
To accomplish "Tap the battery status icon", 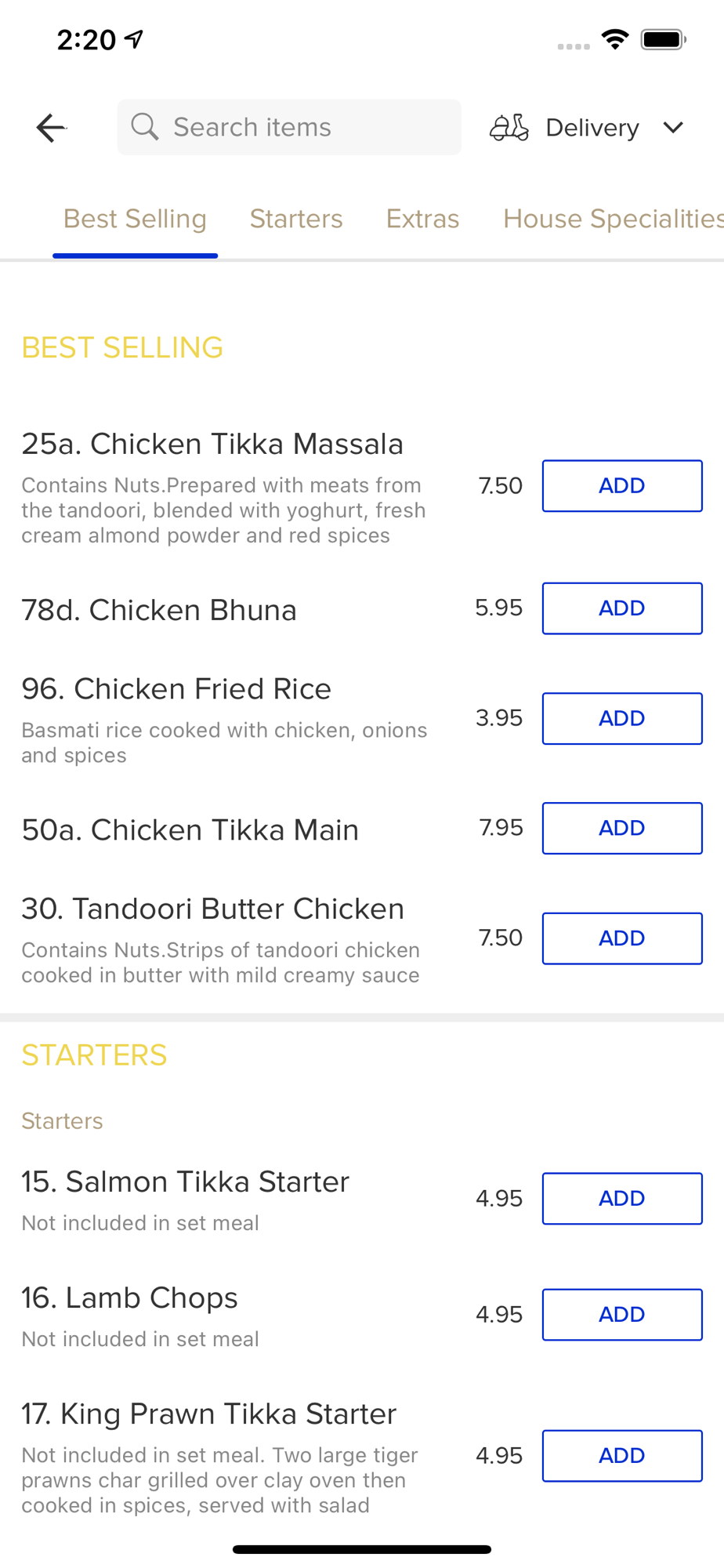I will (663, 39).
